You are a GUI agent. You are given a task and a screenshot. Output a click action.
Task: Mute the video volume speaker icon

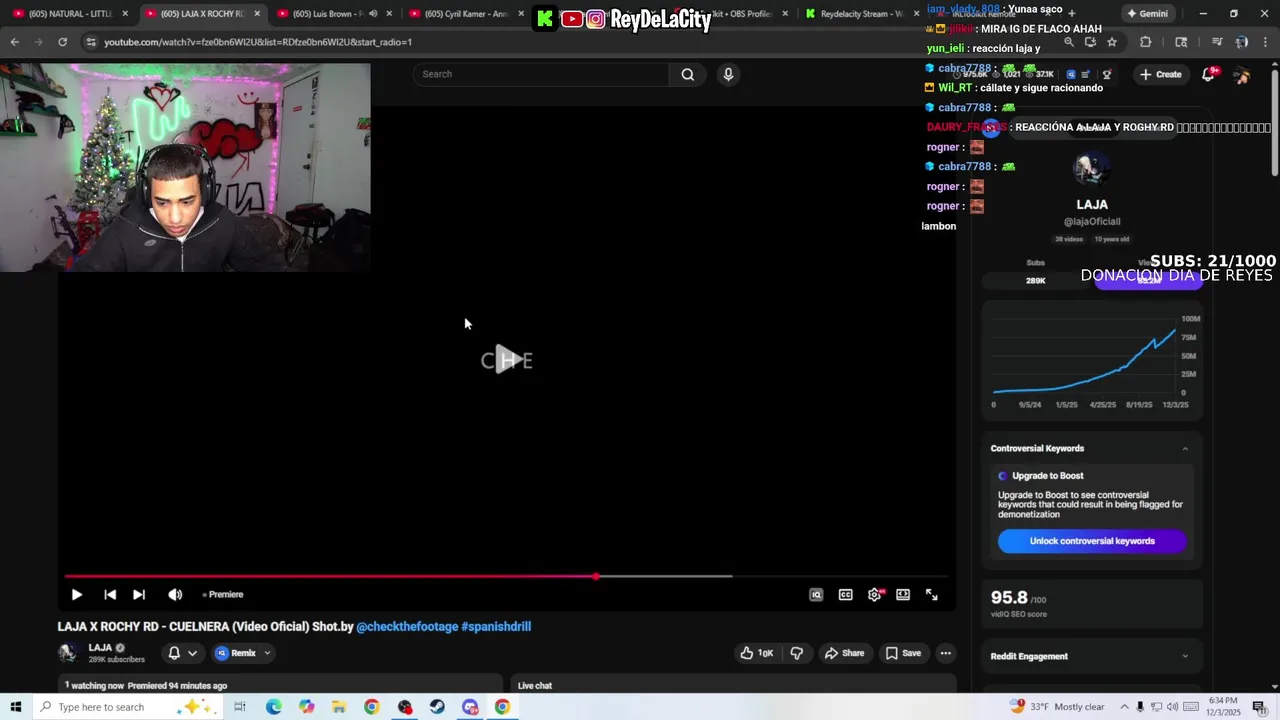point(175,594)
